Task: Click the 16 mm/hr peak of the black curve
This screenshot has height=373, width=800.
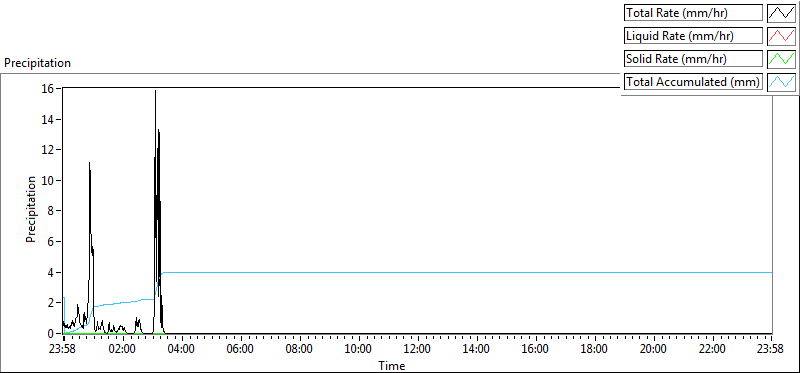Action: pyautogui.click(x=156, y=91)
